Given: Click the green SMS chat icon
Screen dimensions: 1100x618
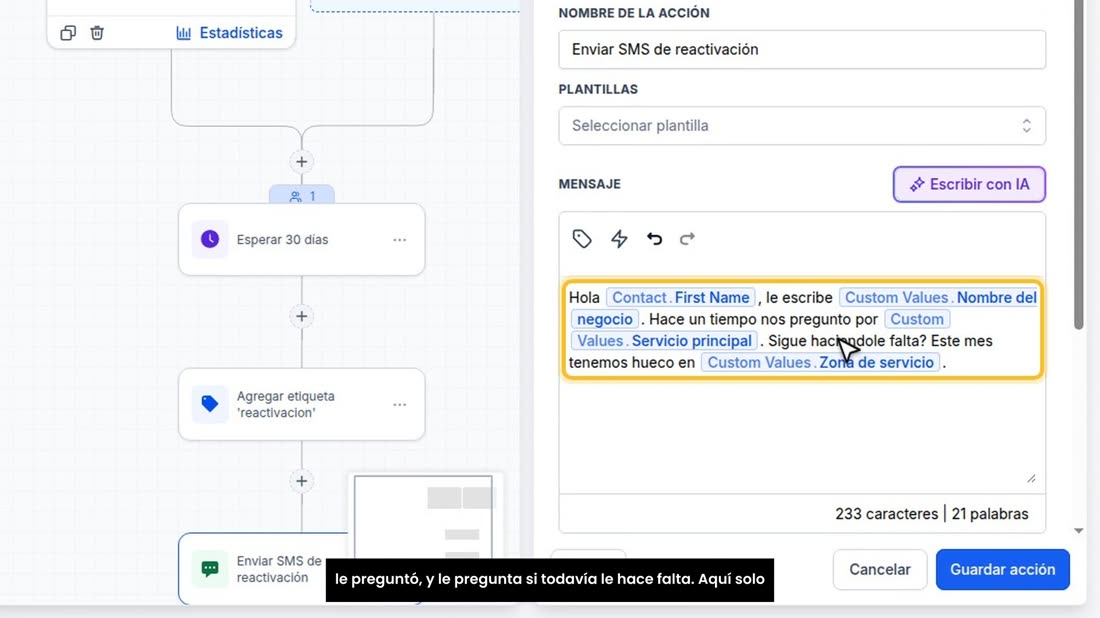Looking at the screenshot, I should pos(210,569).
